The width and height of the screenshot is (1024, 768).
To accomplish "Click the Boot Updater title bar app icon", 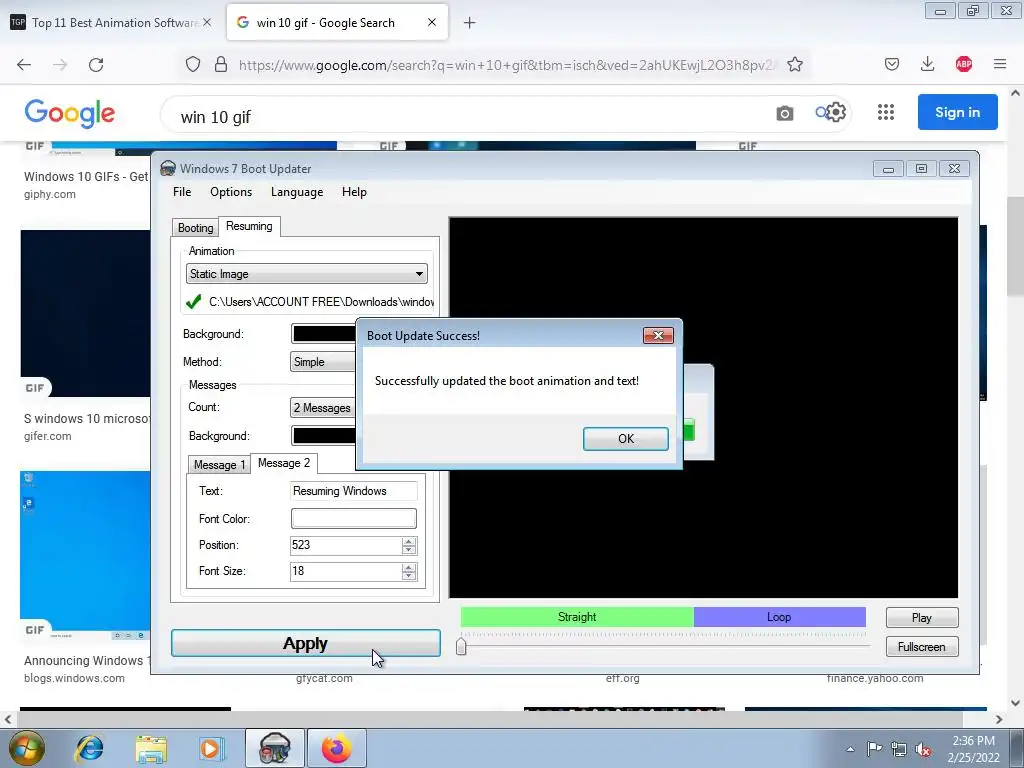I will (168, 168).
